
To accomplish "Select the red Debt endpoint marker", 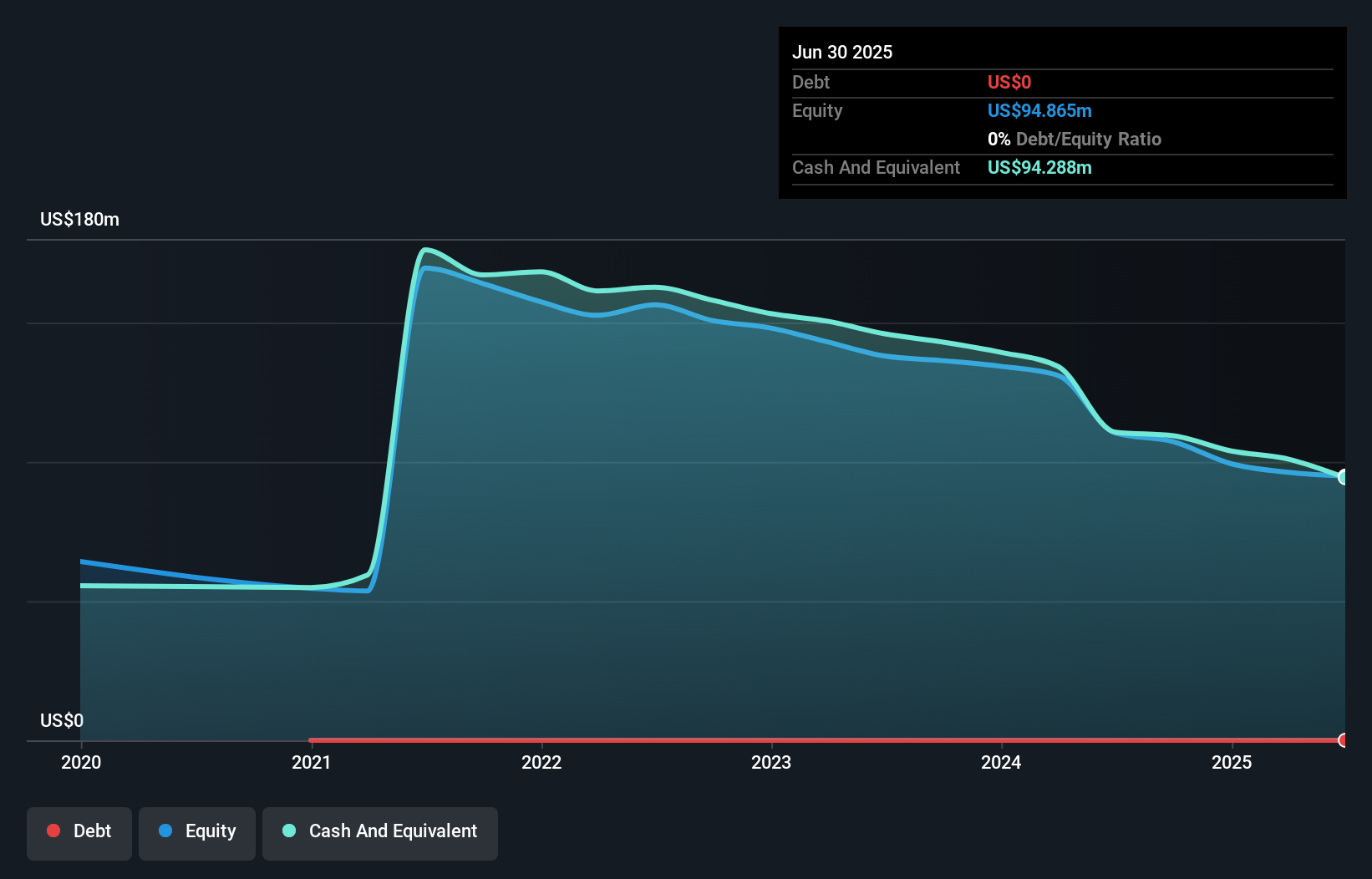I will 1344,740.
